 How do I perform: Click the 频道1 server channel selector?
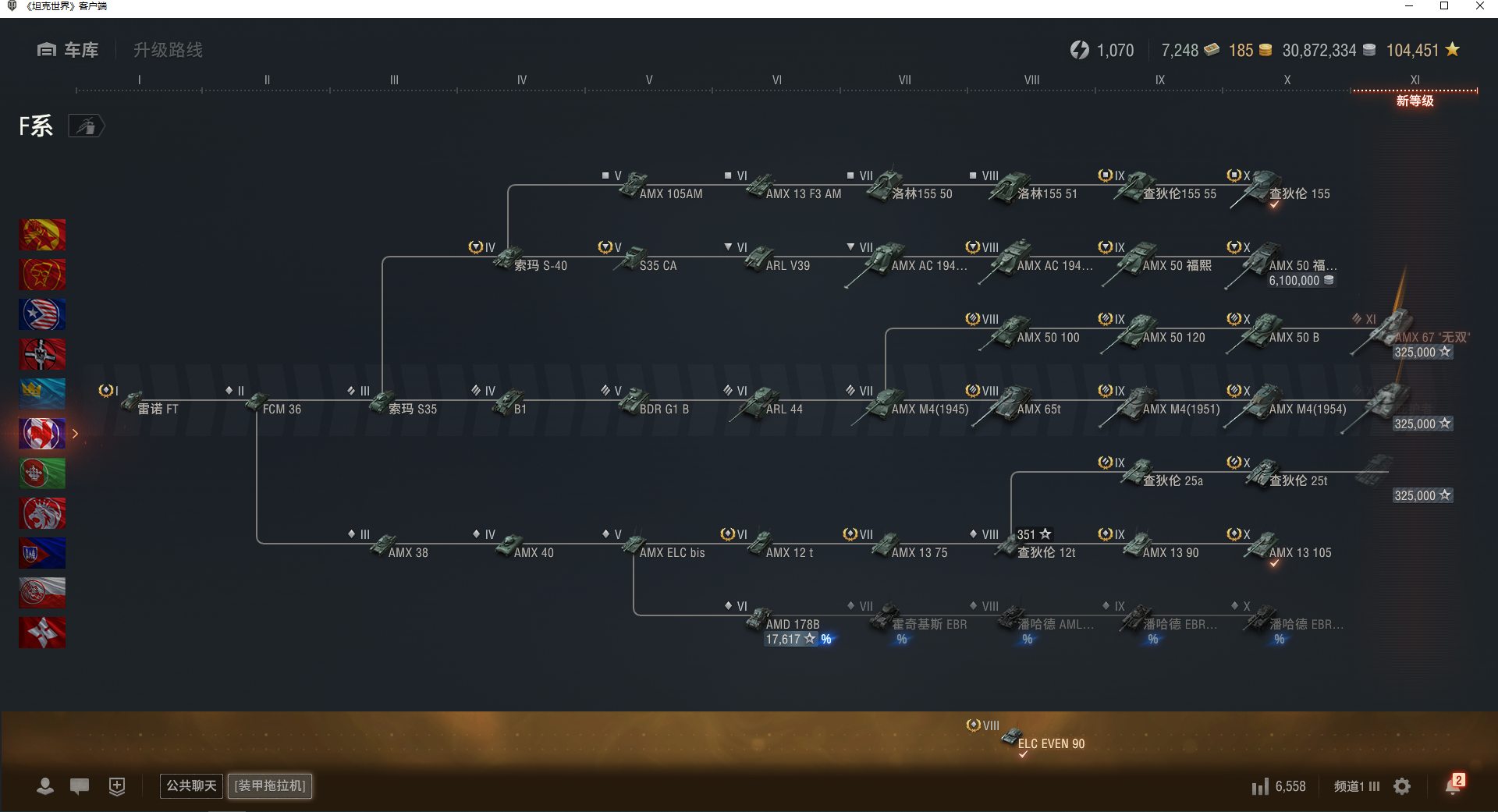[x=1357, y=786]
